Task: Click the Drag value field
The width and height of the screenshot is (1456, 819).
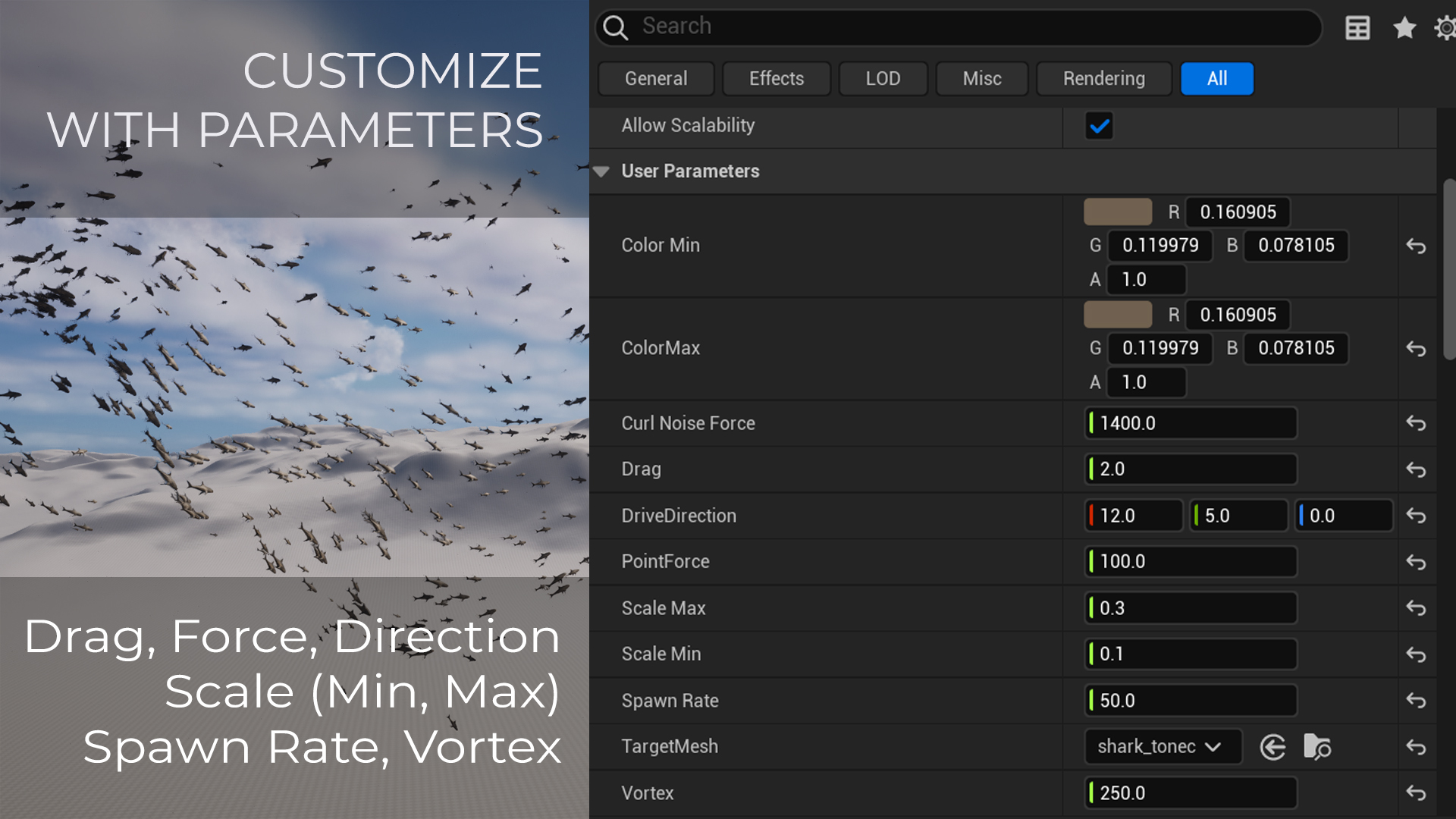Action: [x=1191, y=469]
